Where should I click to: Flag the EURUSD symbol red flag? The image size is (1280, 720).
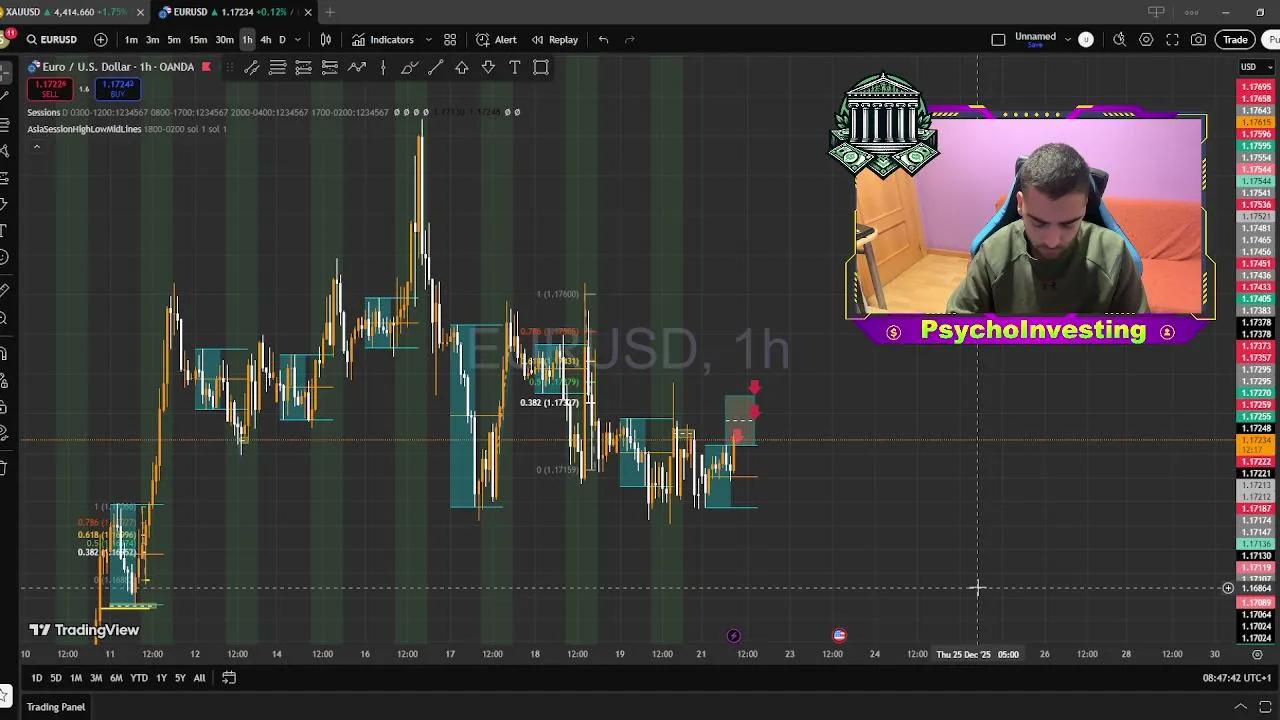pyautogui.click(x=206, y=67)
